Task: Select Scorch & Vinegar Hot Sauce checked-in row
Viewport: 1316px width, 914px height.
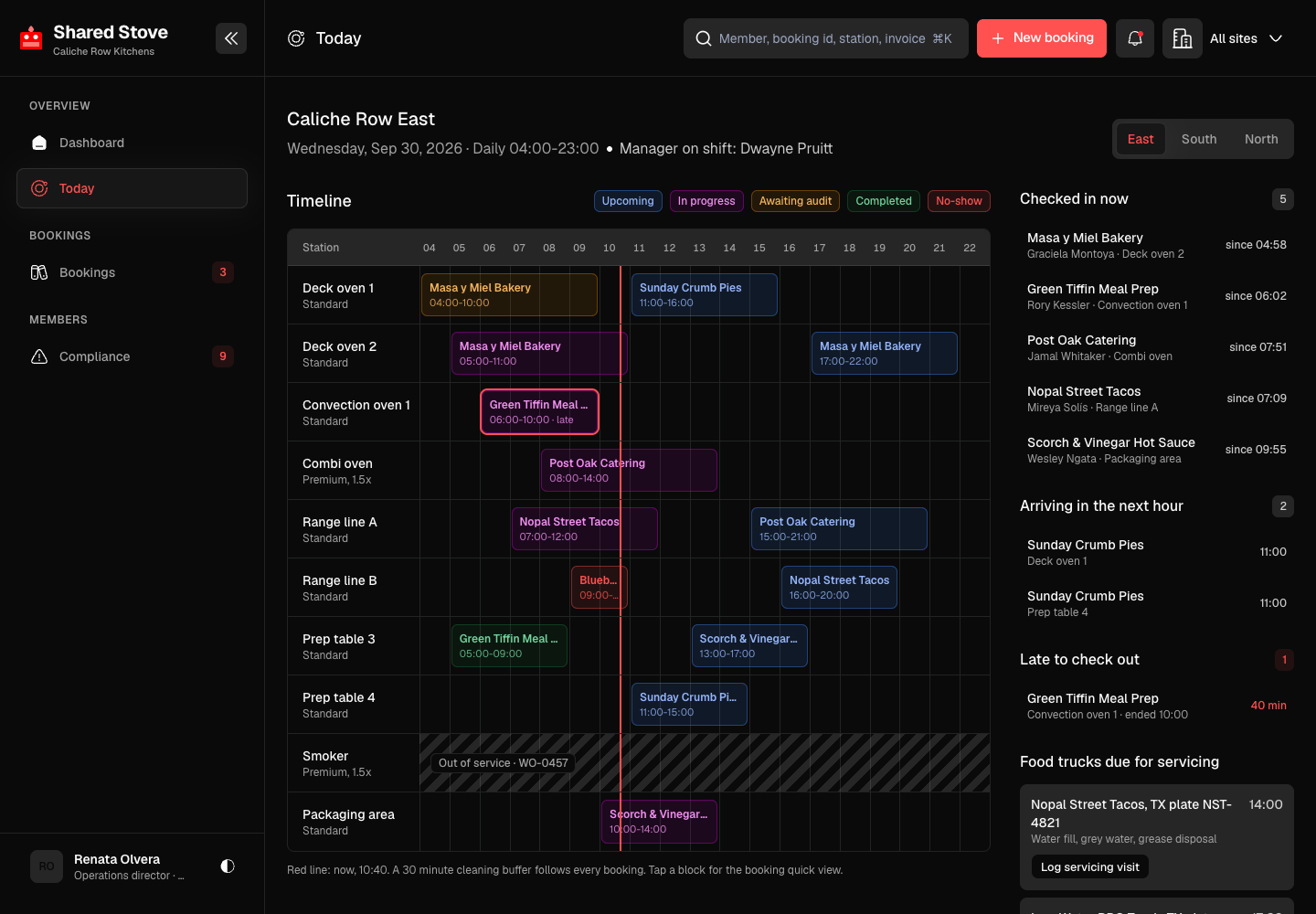Action: click(1157, 450)
